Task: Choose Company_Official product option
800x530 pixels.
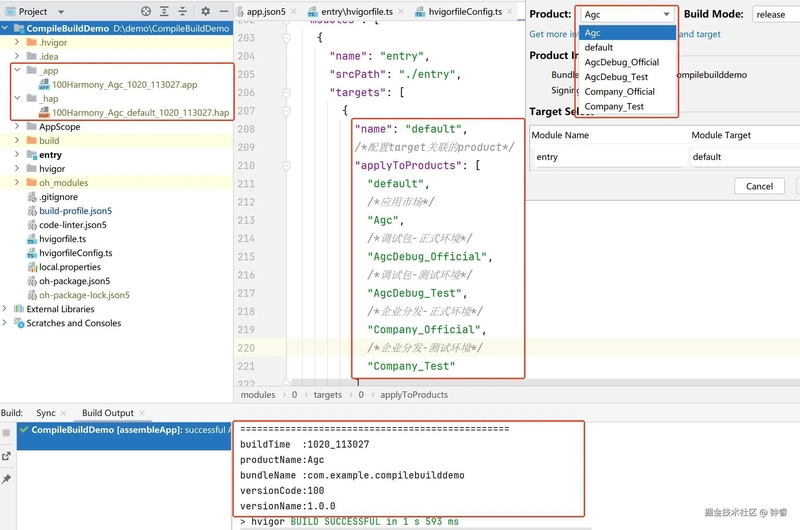Action: coord(627,92)
